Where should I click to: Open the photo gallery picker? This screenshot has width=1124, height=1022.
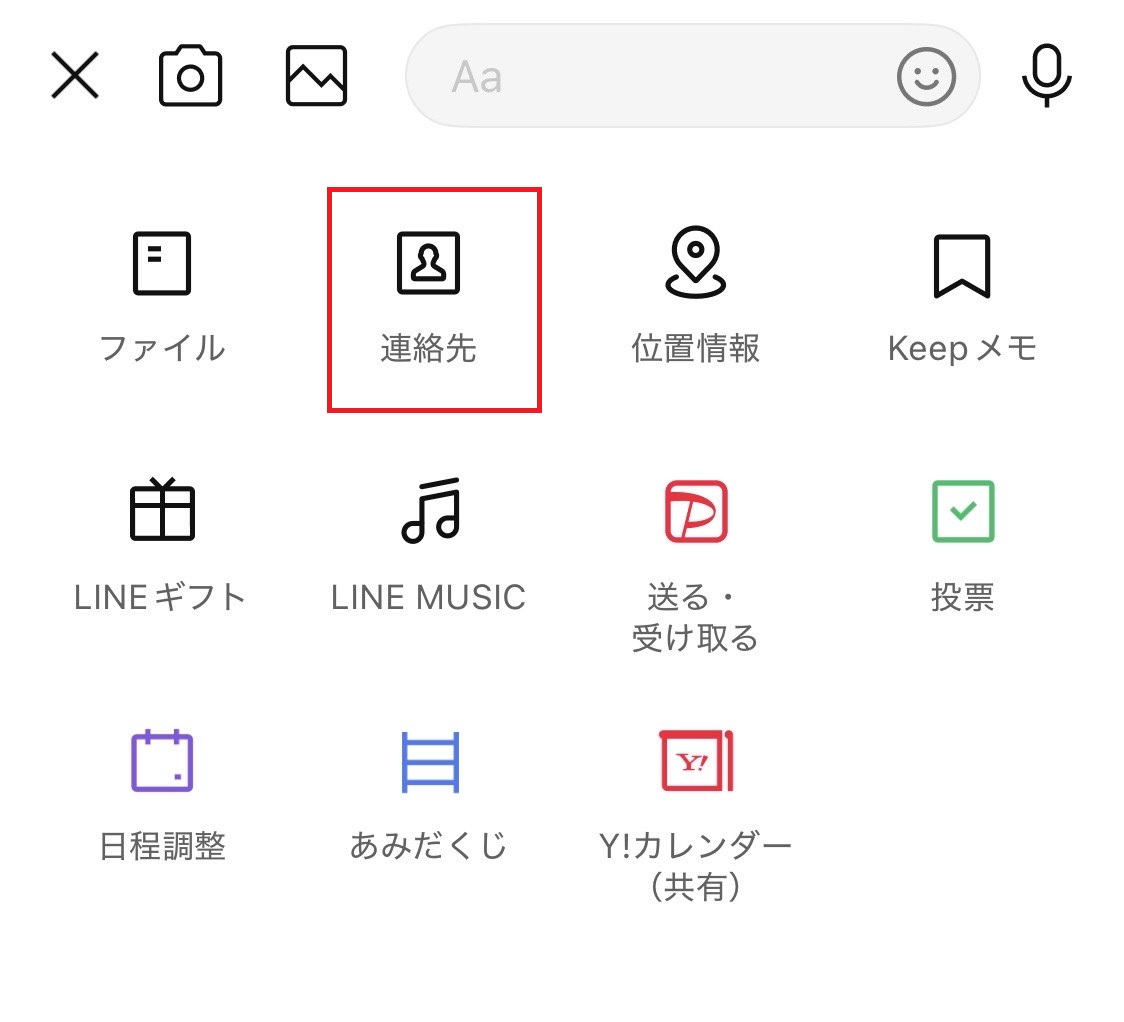coord(316,76)
